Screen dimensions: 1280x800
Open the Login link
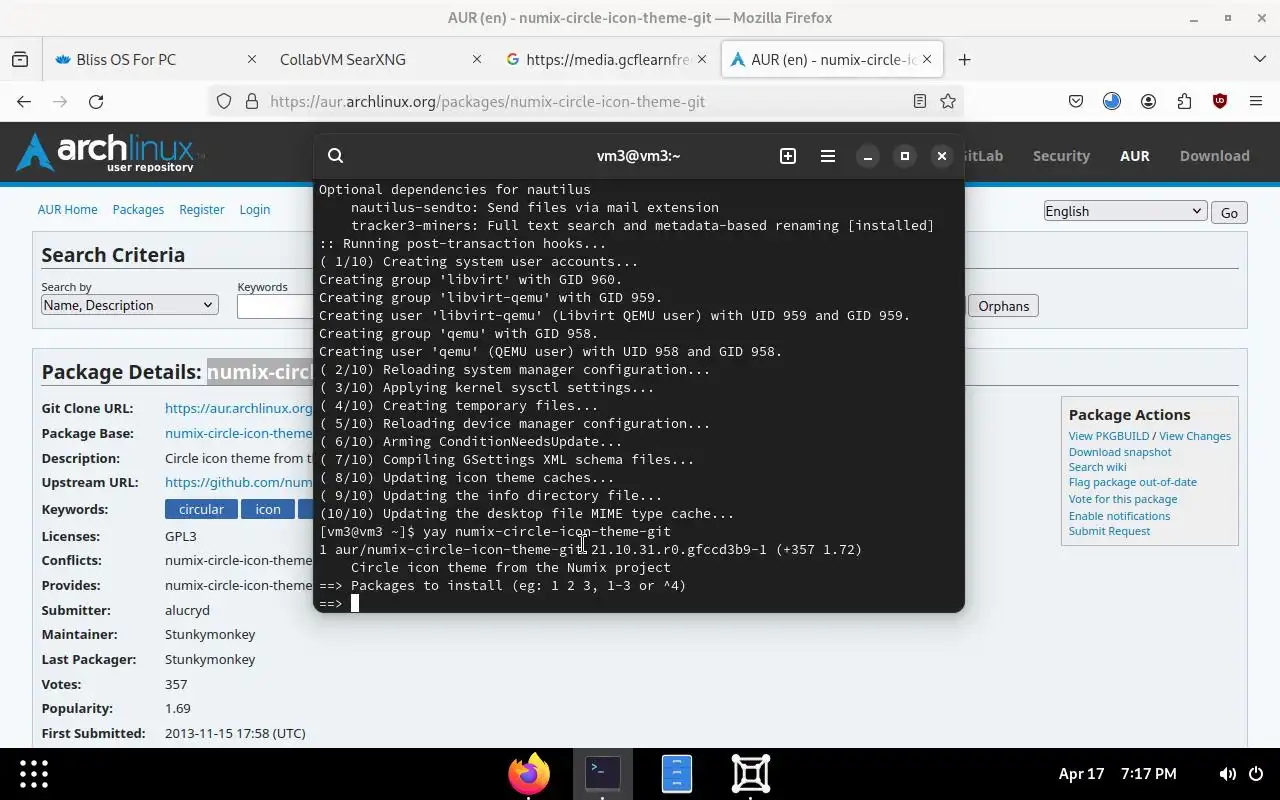255,209
